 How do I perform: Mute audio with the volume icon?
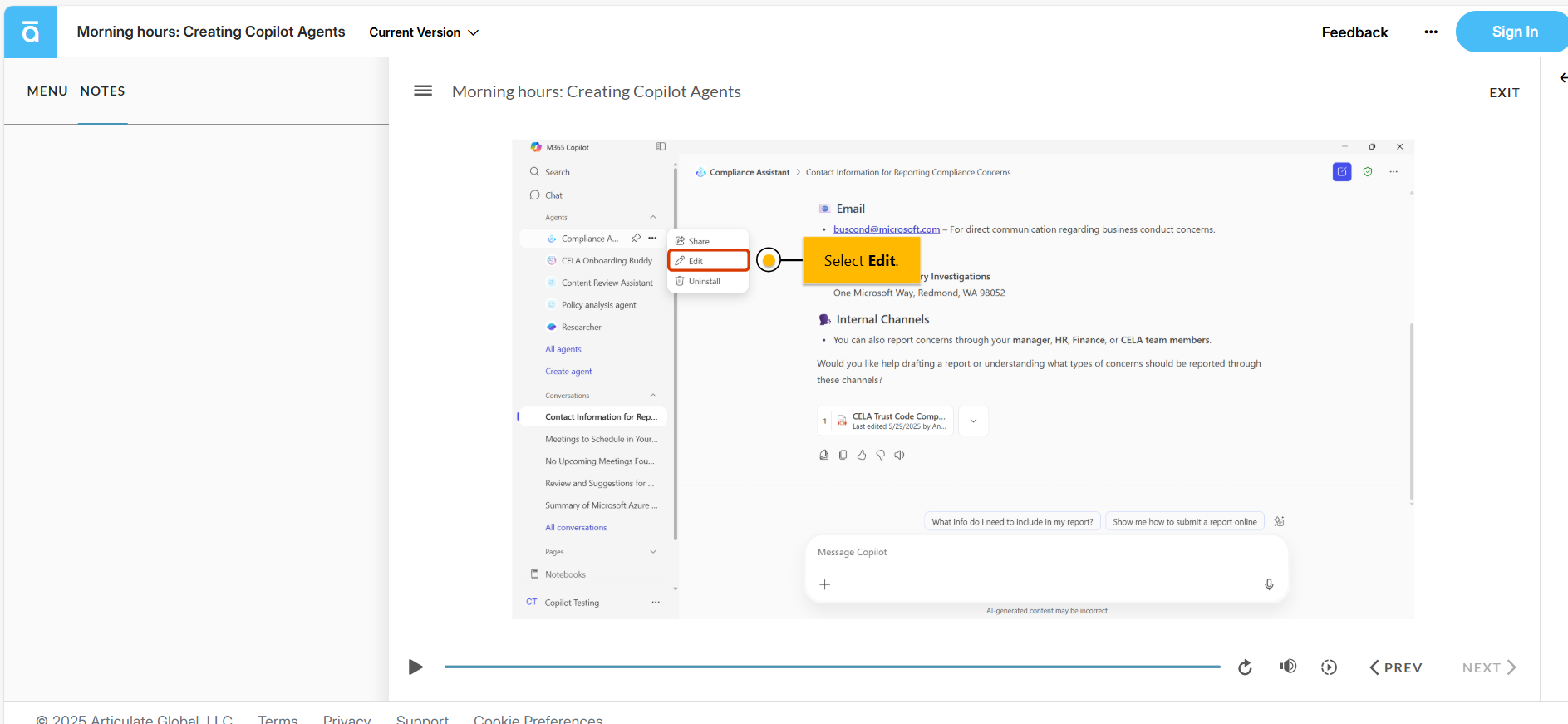[1288, 667]
